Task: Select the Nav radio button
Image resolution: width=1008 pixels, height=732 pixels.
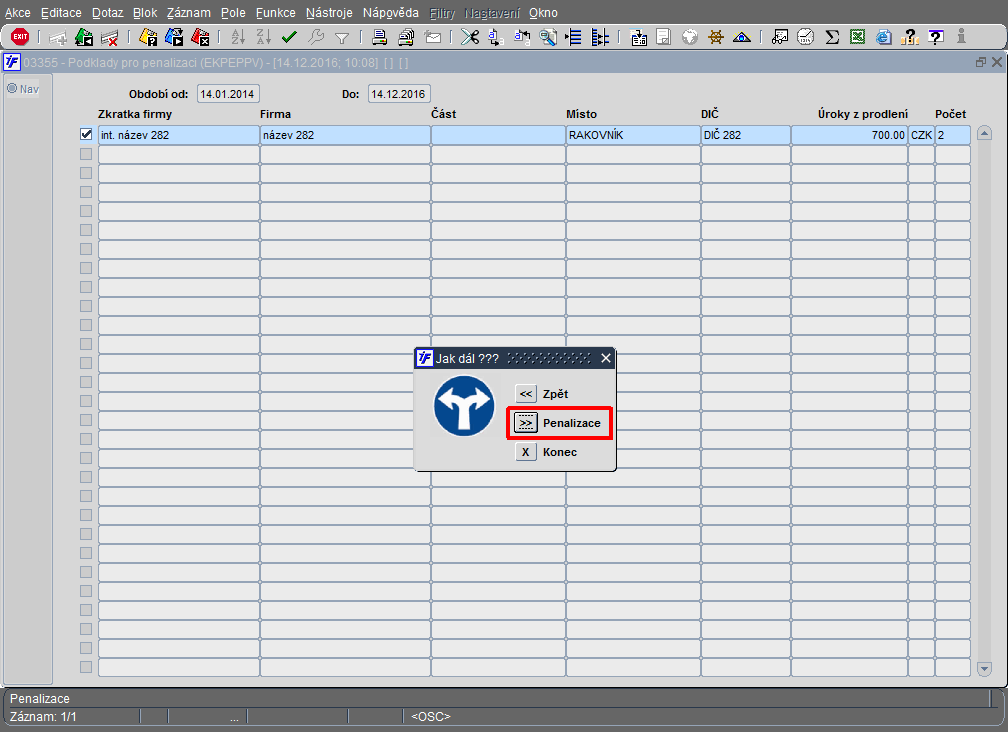Action: pyautogui.click(x=13, y=88)
